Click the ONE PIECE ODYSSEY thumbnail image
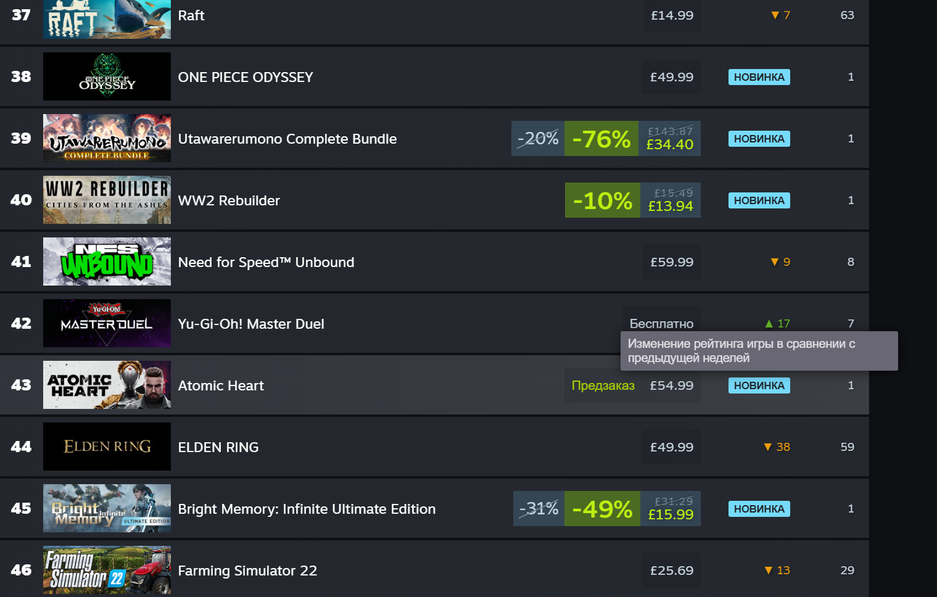Image resolution: width=937 pixels, height=597 pixels. (107, 77)
